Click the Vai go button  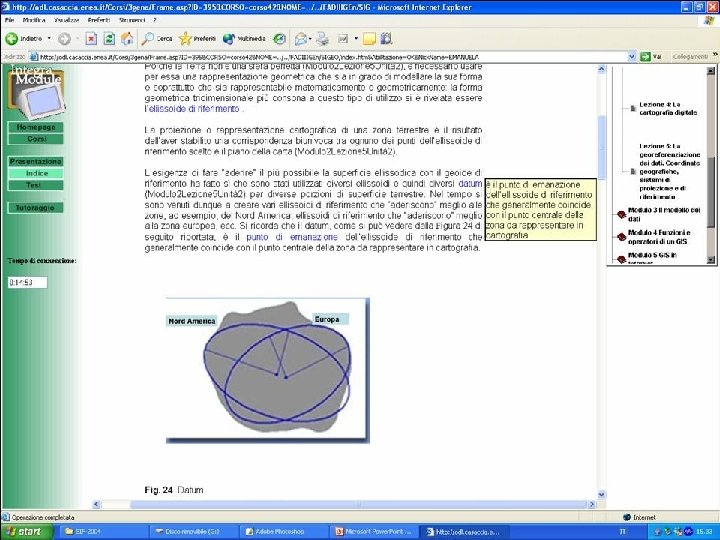652,57
